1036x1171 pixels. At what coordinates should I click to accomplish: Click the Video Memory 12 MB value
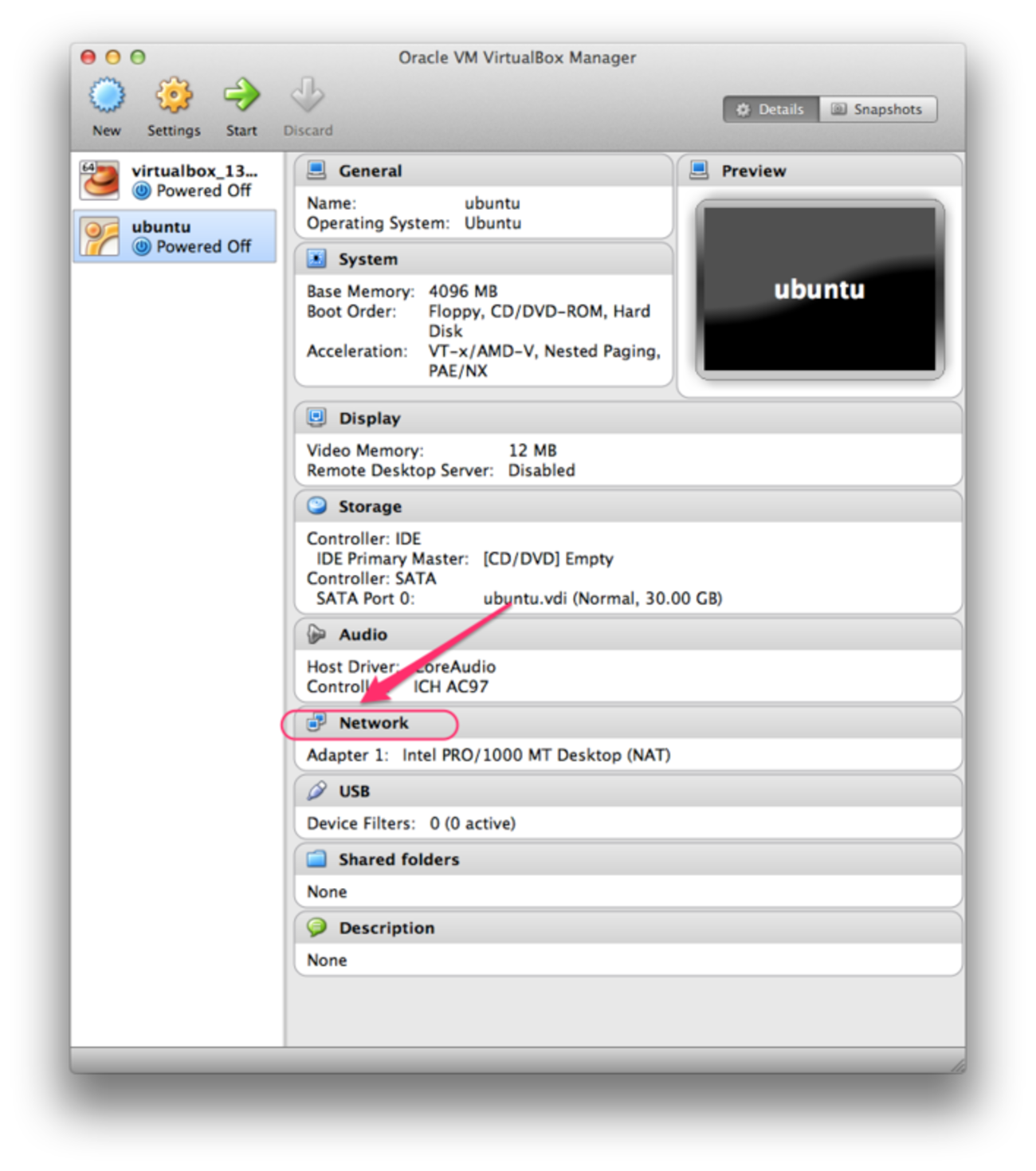(532, 450)
